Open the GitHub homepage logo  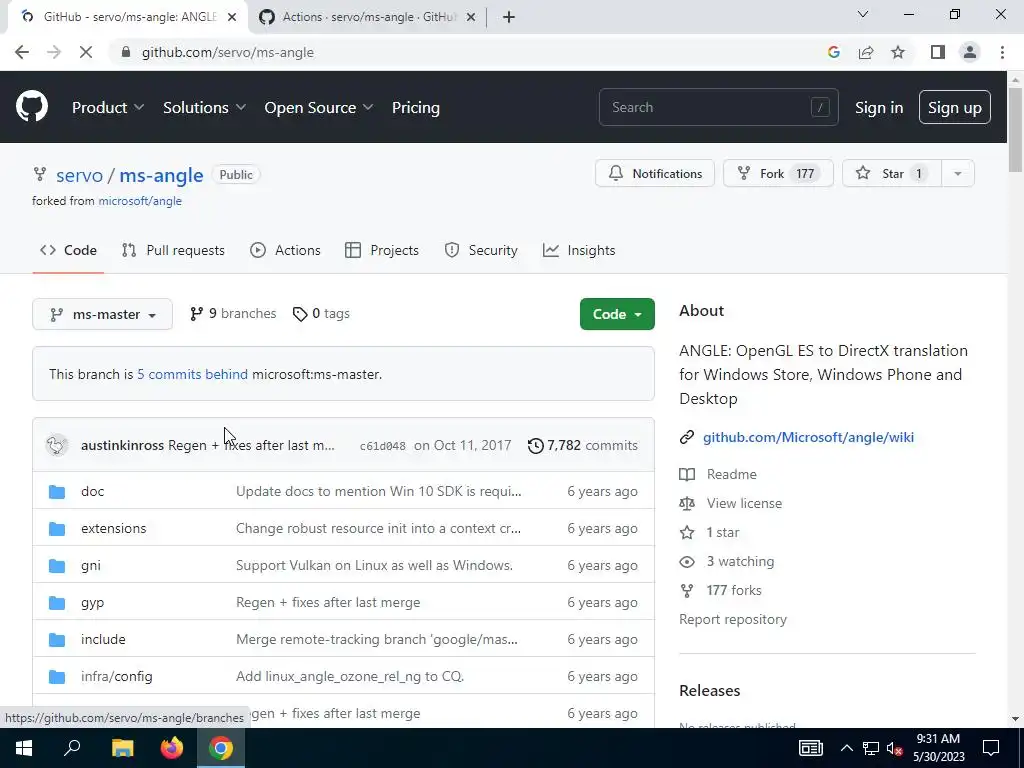tap(32, 107)
